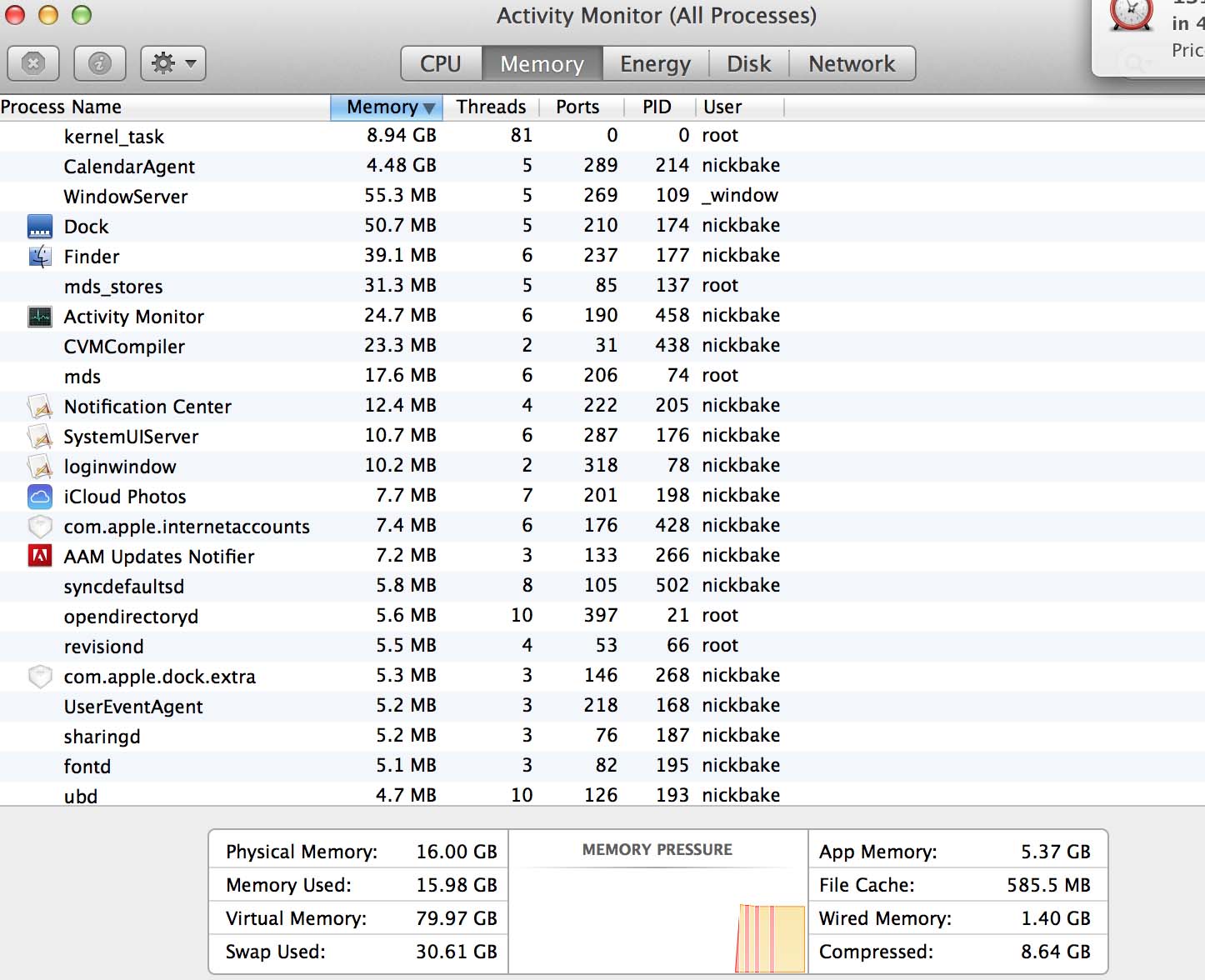
Task: Select the fontd process name
Action: [87, 767]
